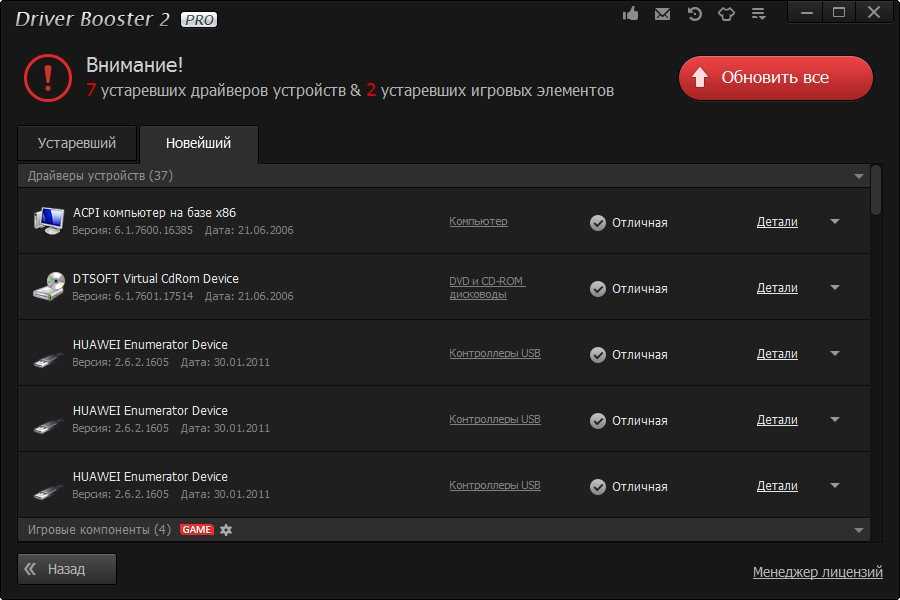Viewport: 900px width, 600px height.
Task: Open Детали link for ACPI computer
Action: coord(777,222)
